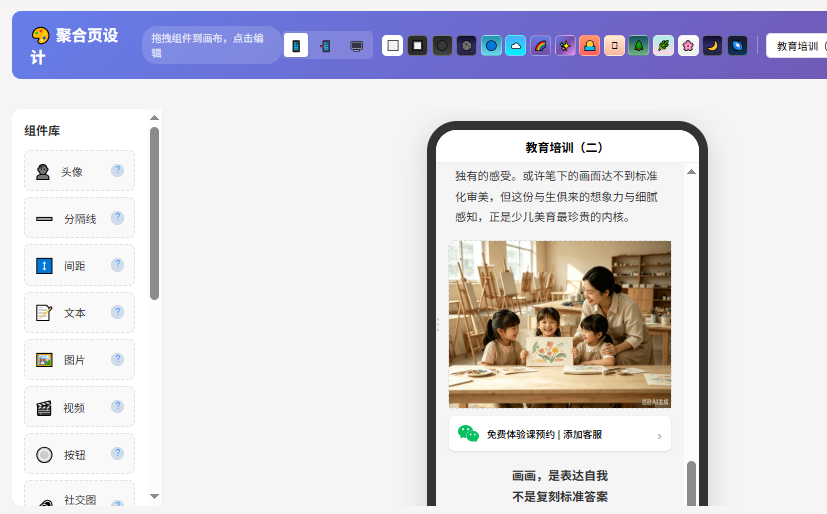Choose the dark blue planet theme

737,46
